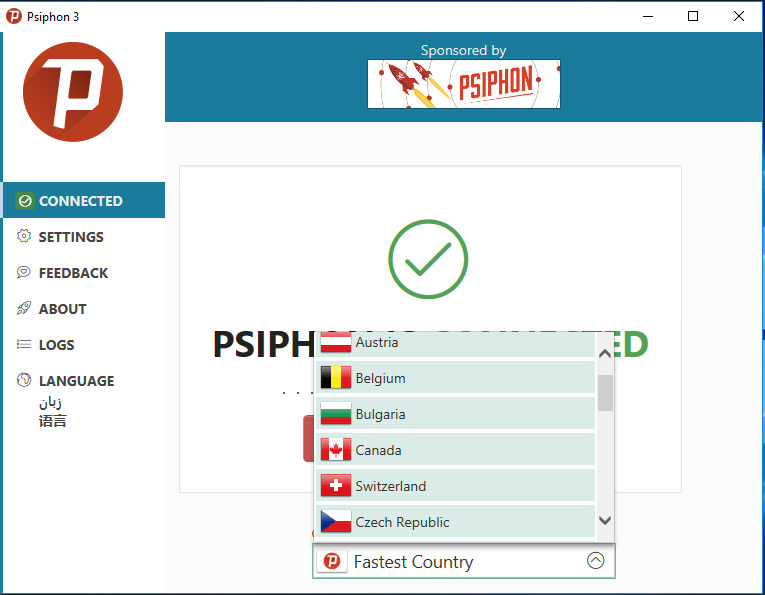Screen dimensions: 765x595
Task: Click the Psiphon title bar app icon
Action: pyautogui.click(x=14, y=16)
